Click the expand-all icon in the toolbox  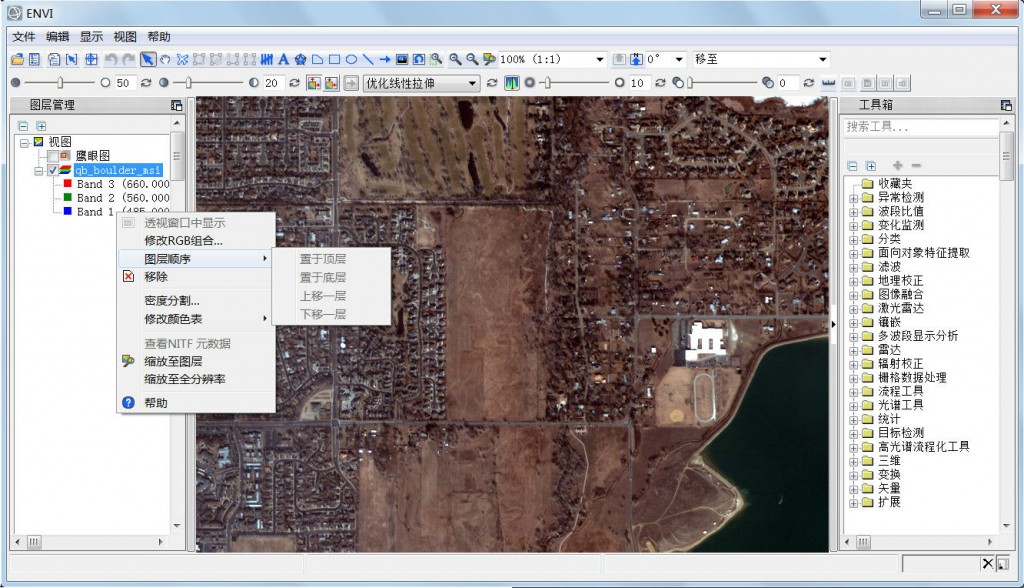871,166
